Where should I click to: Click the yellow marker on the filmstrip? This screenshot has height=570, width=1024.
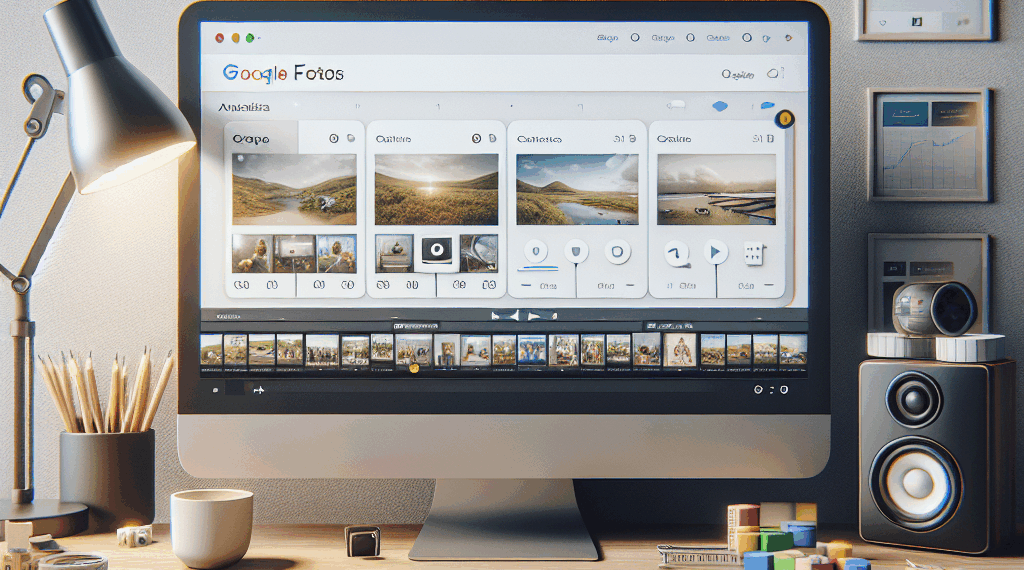click(413, 368)
